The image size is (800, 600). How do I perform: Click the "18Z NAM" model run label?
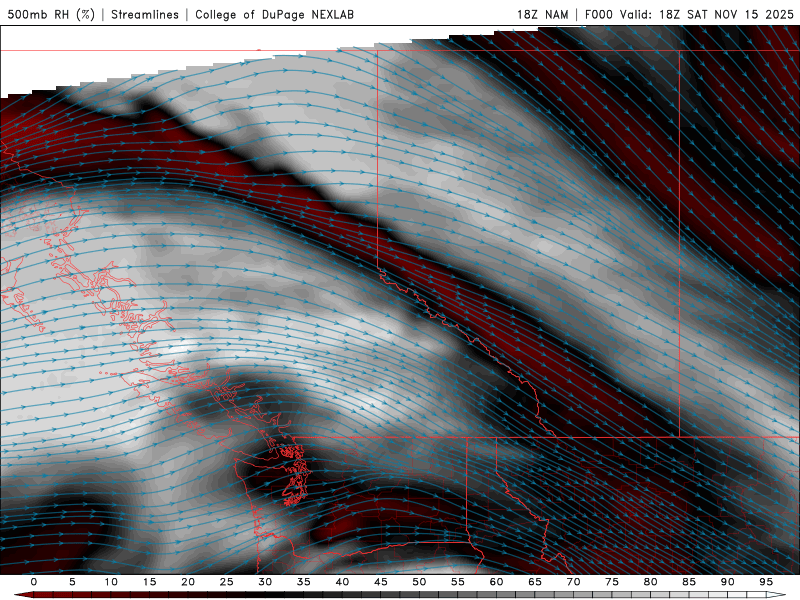click(543, 14)
